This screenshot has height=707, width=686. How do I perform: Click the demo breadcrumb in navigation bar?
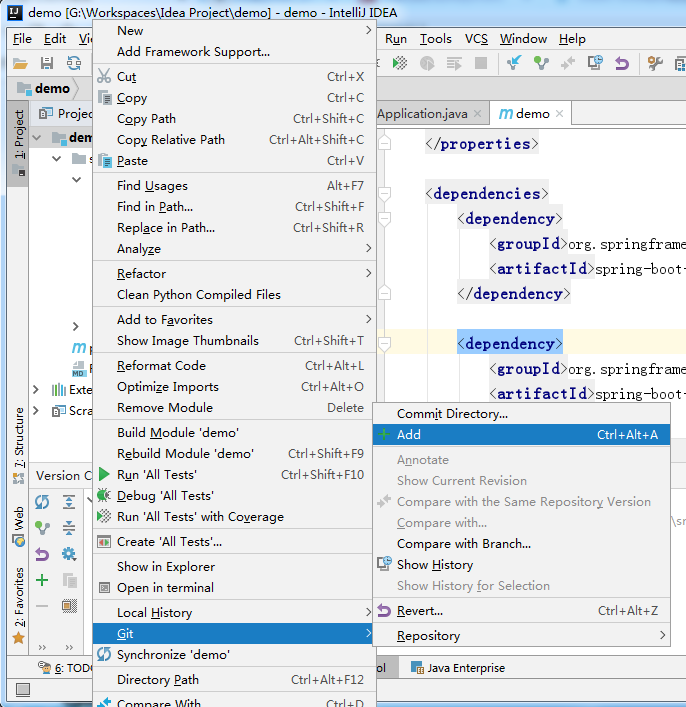coord(44,88)
